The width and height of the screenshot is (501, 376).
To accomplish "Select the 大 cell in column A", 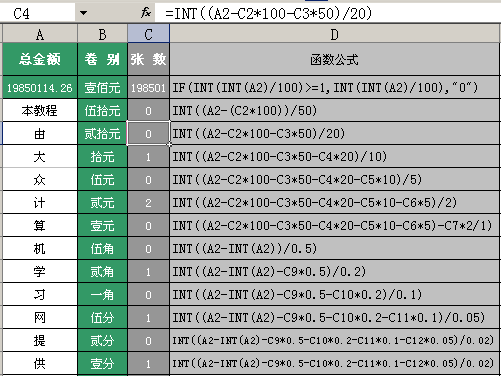I will click(x=40, y=156).
